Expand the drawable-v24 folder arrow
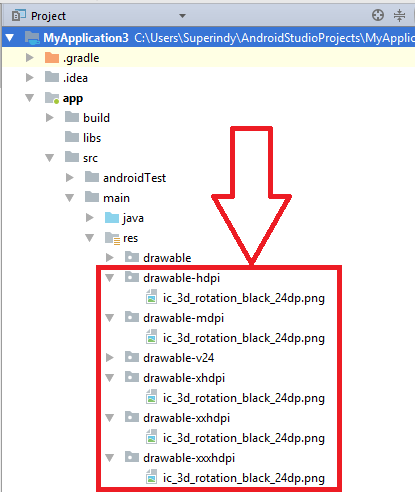The image size is (415, 492). coord(109,358)
